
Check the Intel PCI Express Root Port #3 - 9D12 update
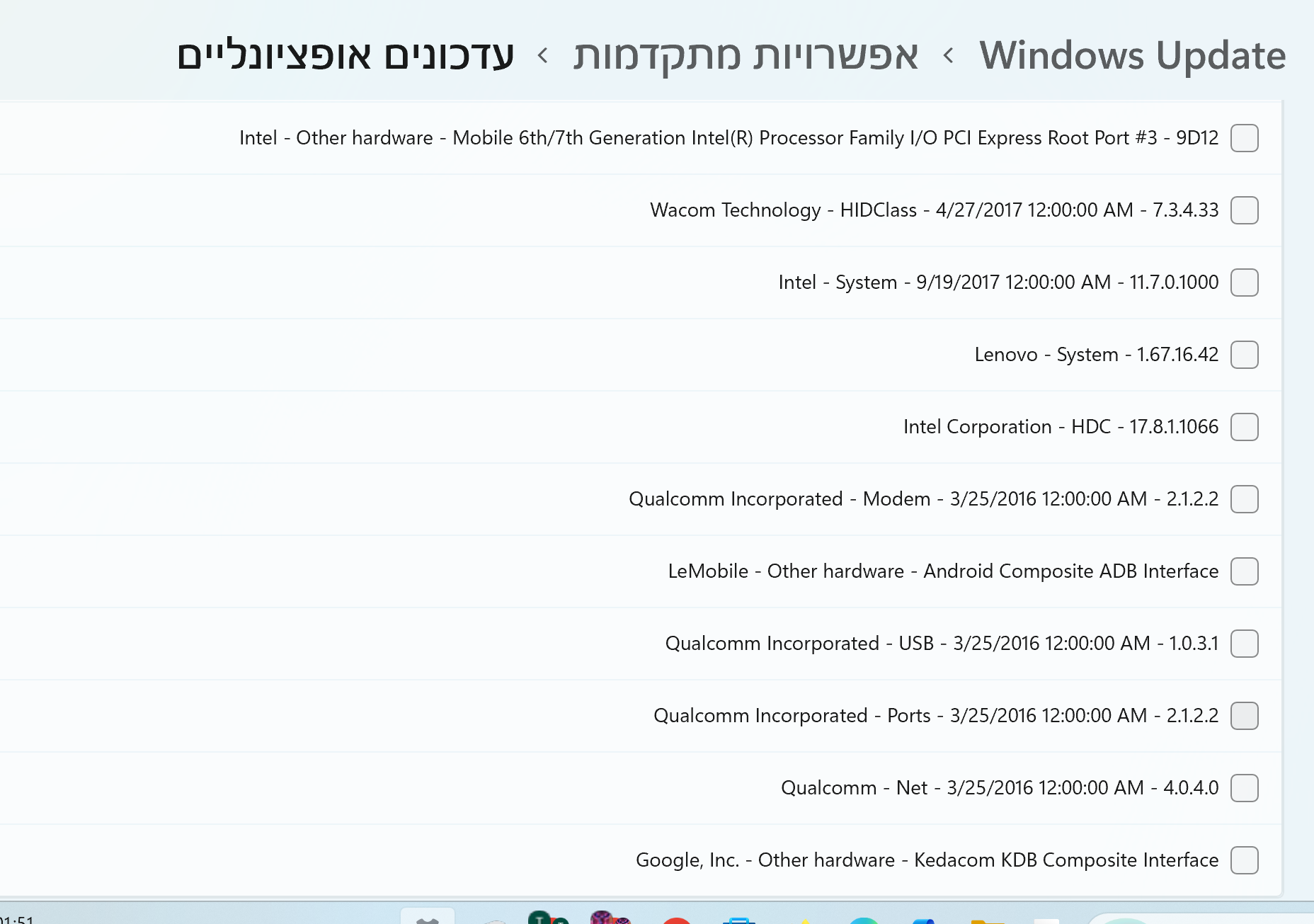click(x=1244, y=138)
